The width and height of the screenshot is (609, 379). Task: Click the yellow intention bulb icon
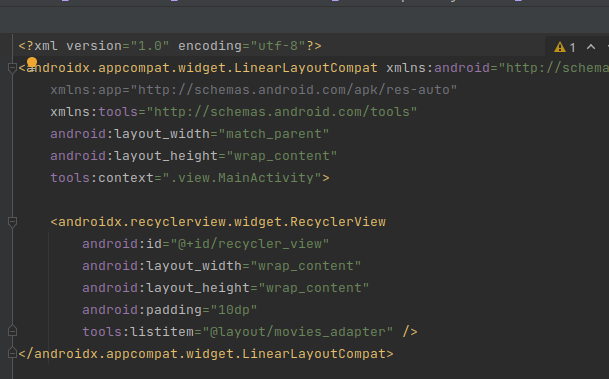click(x=32, y=62)
